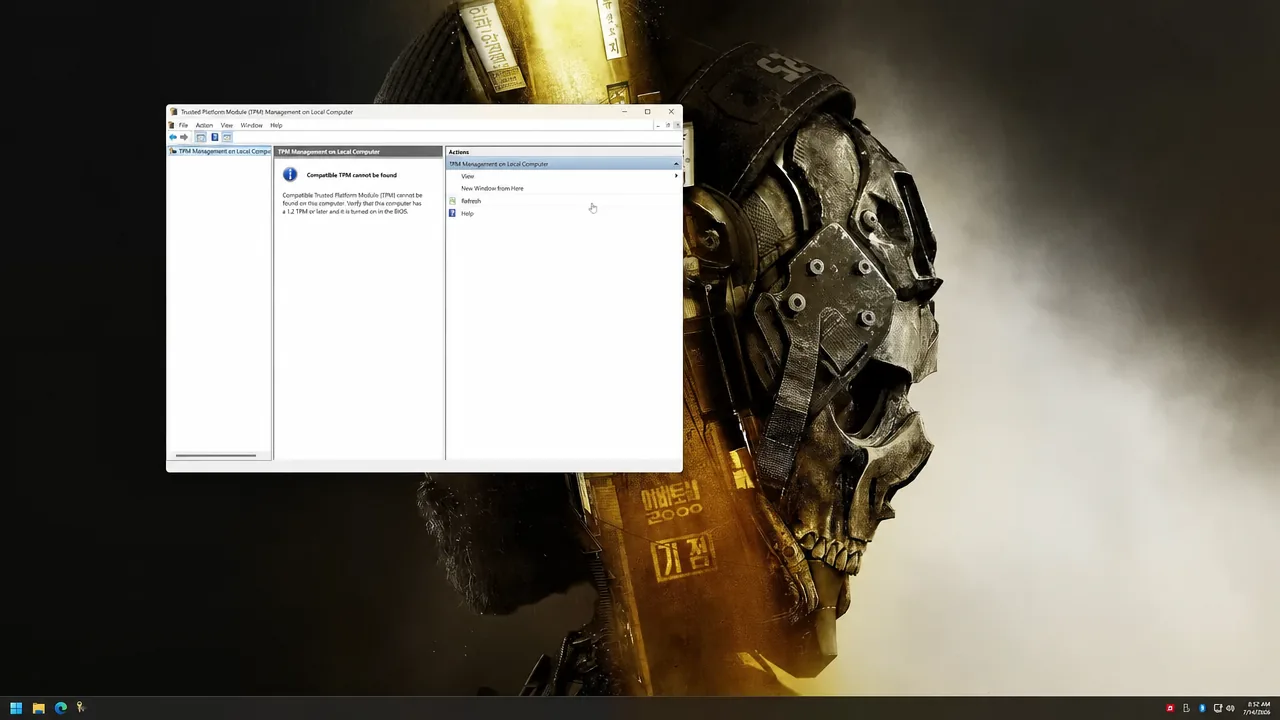Click the console tree horizontal scrollbar
This screenshot has width=1280, height=720.
click(x=216, y=456)
